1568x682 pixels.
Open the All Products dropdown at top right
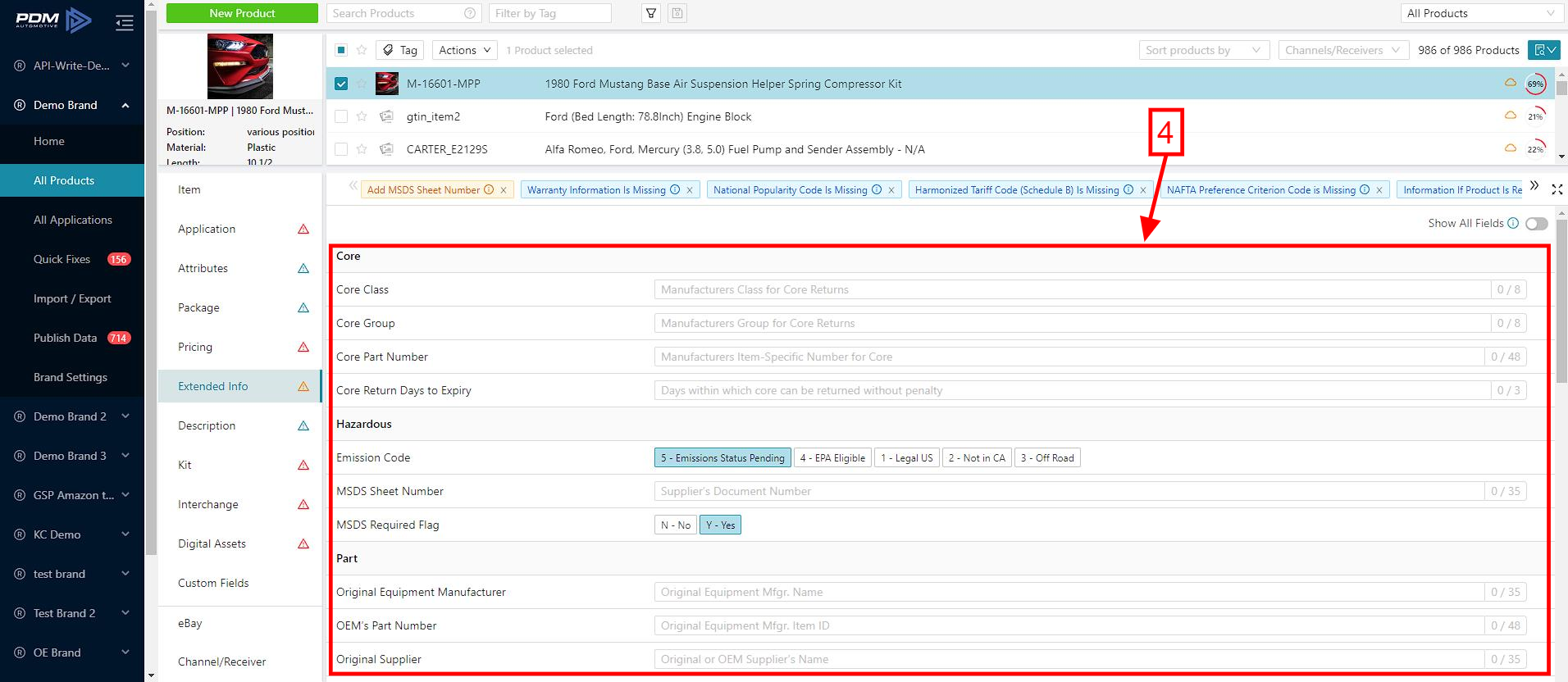point(1480,13)
